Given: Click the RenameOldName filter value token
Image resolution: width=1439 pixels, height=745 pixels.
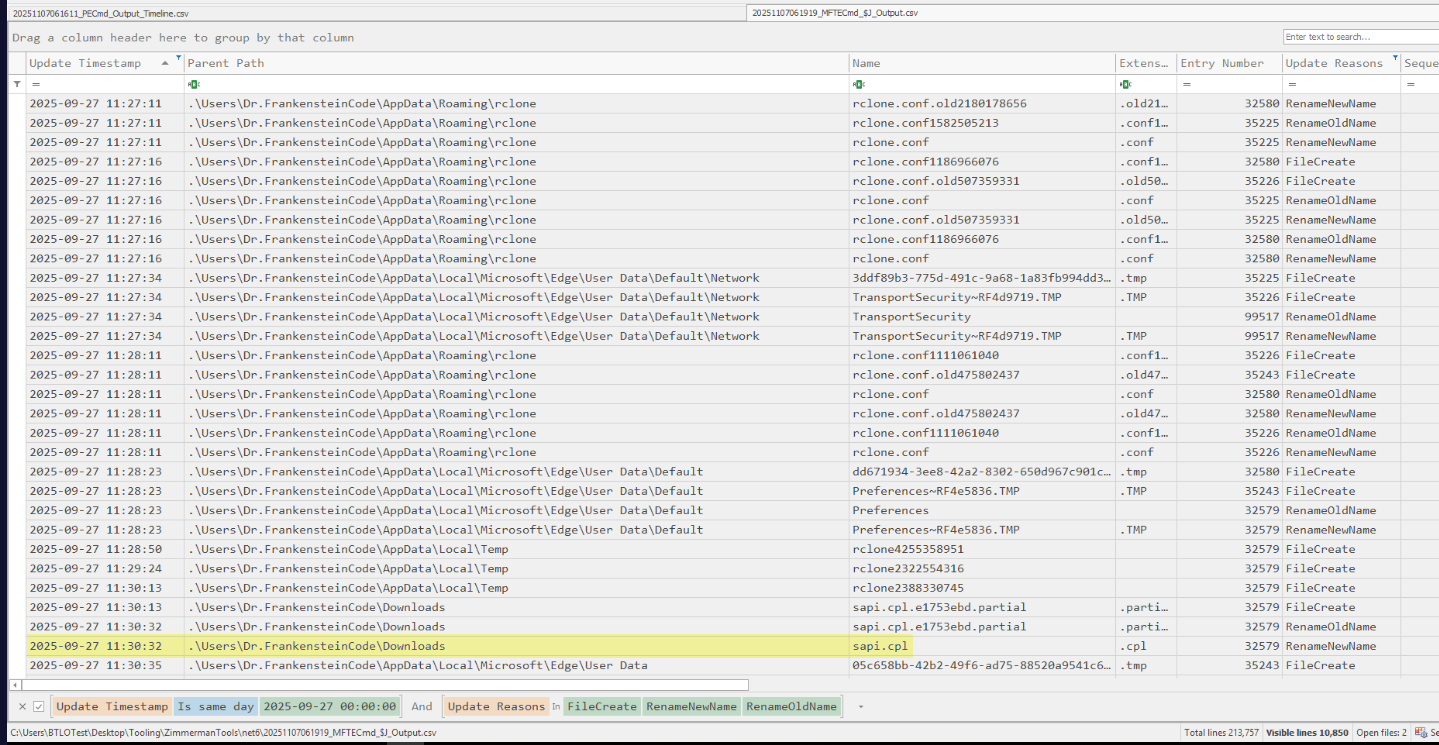Looking at the screenshot, I should click(x=791, y=706).
